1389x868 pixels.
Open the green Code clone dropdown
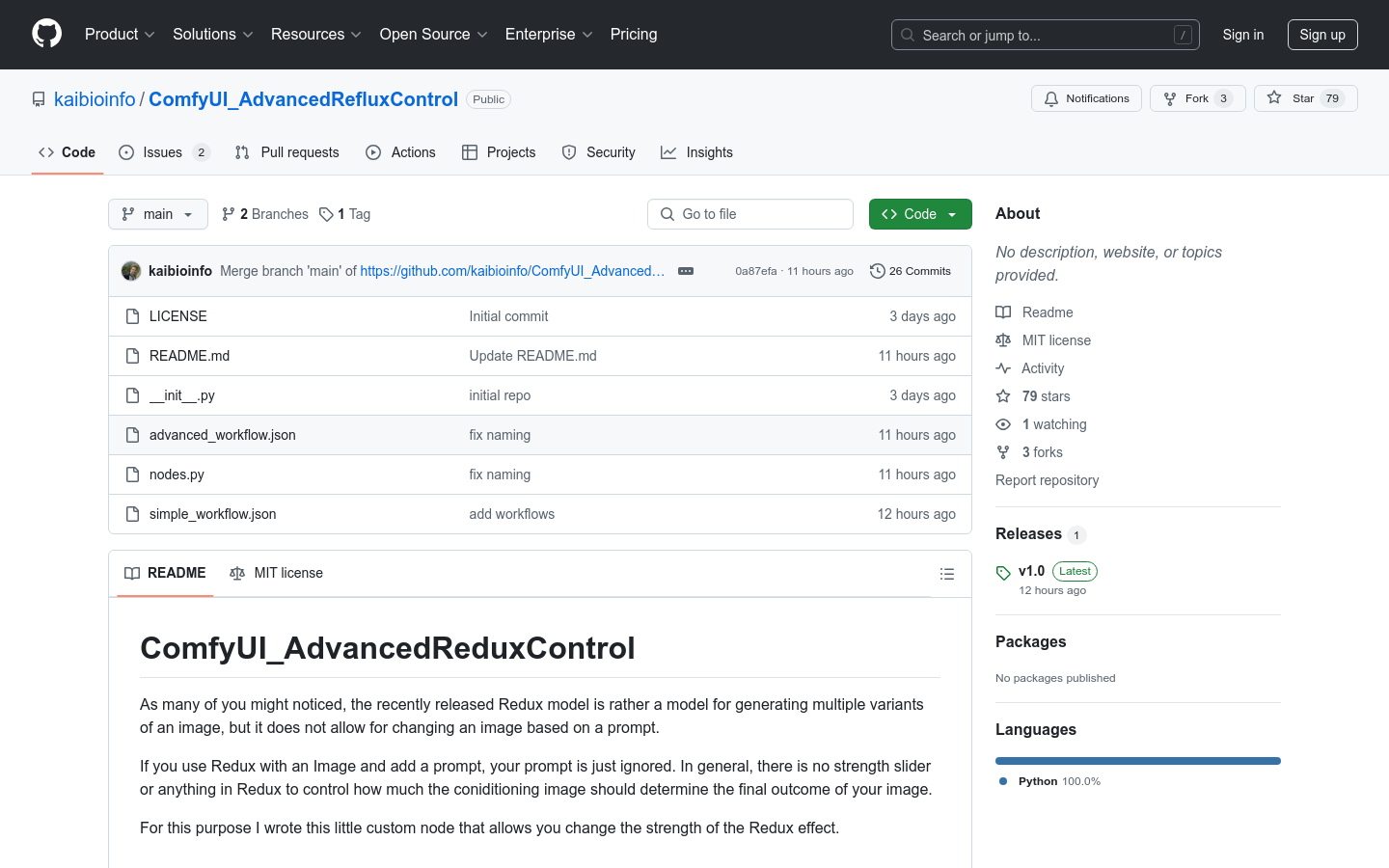(x=920, y=214)
